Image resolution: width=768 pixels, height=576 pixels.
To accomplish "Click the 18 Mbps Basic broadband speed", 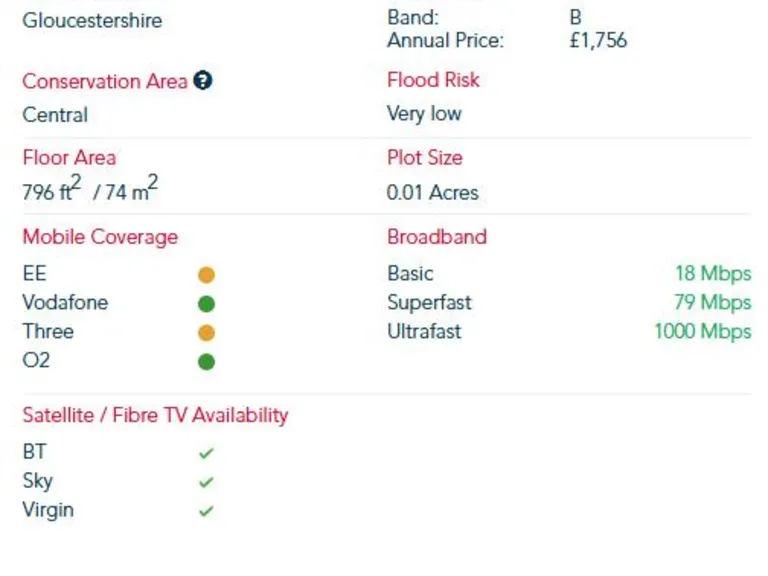I will [x=712, y=273].
